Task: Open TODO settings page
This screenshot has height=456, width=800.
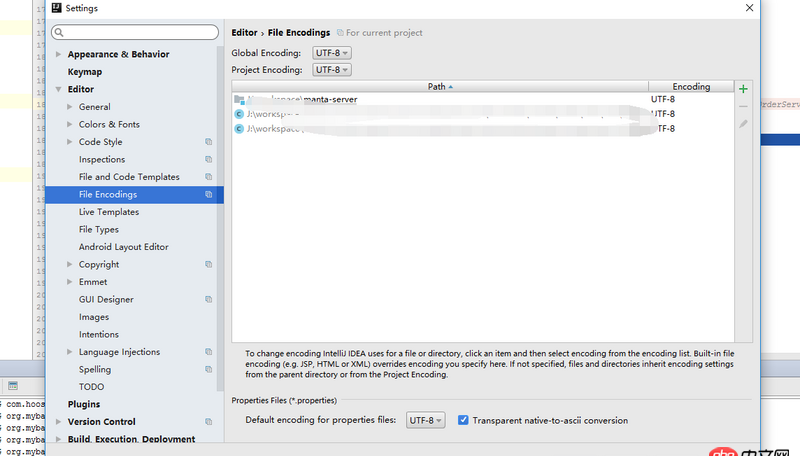Action: click(91, 387)
